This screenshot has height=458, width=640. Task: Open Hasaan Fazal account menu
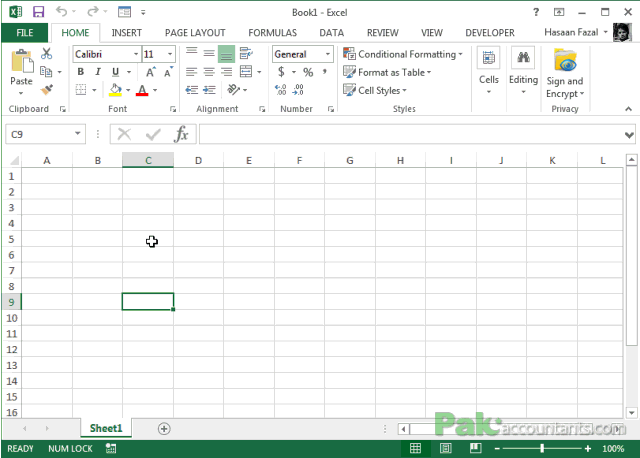pos(576,32)
